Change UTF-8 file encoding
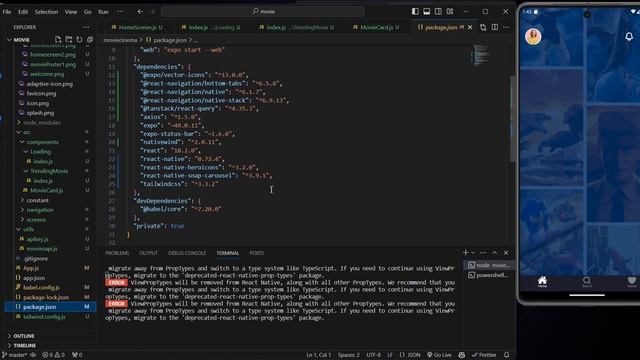Image resolution: width=640 pixels, height=360 pixels. tap(373, 355)
